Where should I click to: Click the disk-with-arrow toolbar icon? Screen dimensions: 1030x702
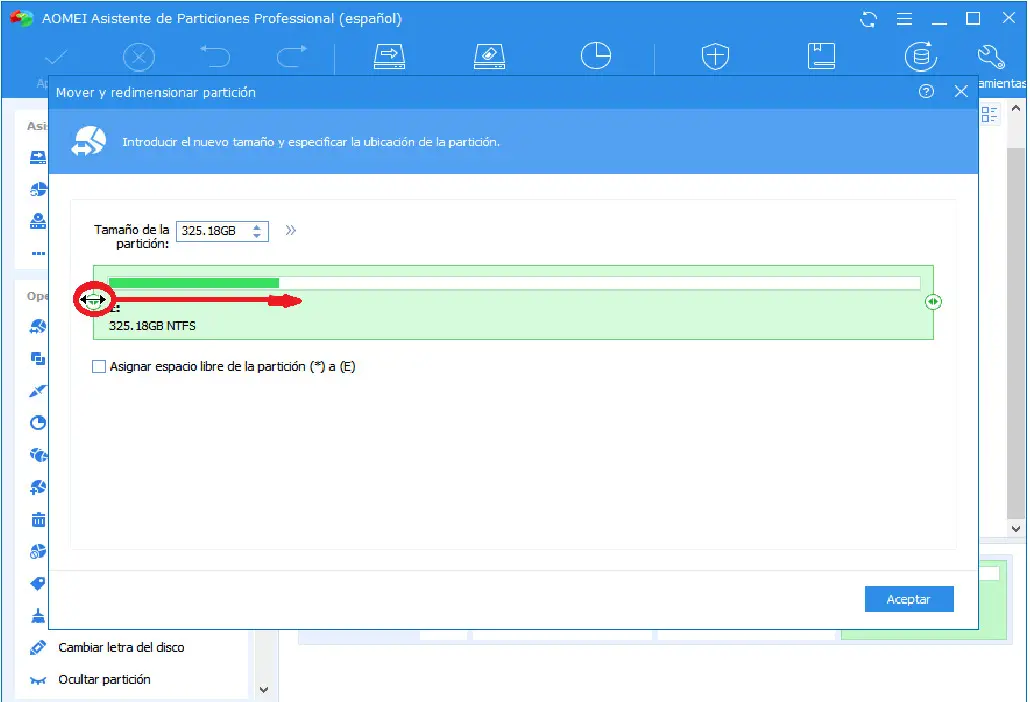coord(390,56)
